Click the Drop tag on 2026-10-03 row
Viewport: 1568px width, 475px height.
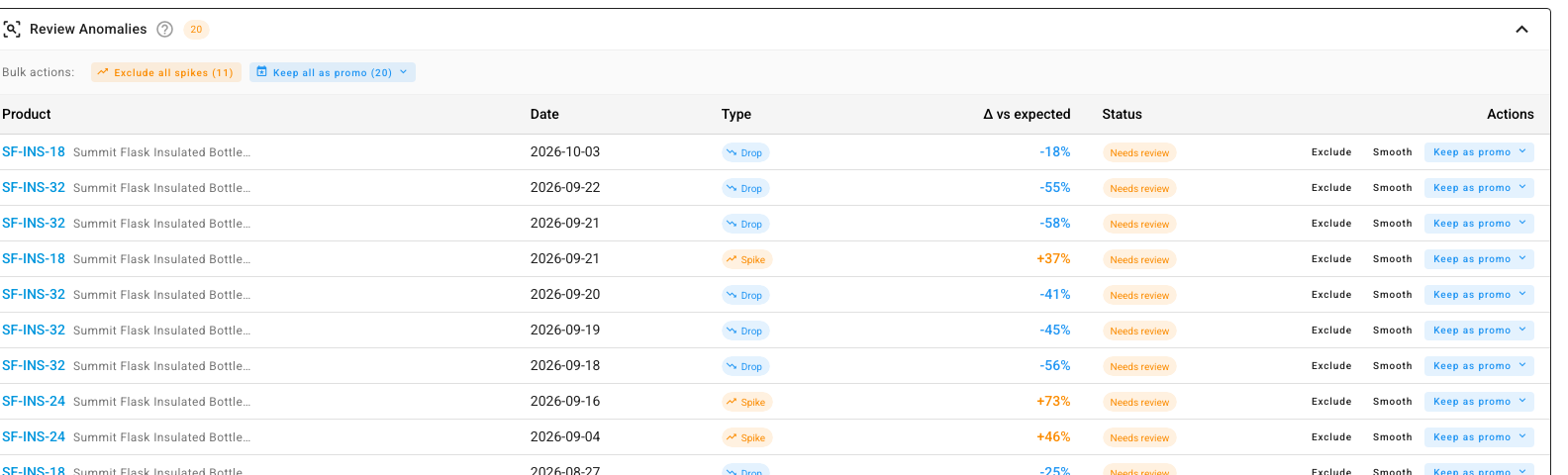pyautogui.click(x=745, y=152)
